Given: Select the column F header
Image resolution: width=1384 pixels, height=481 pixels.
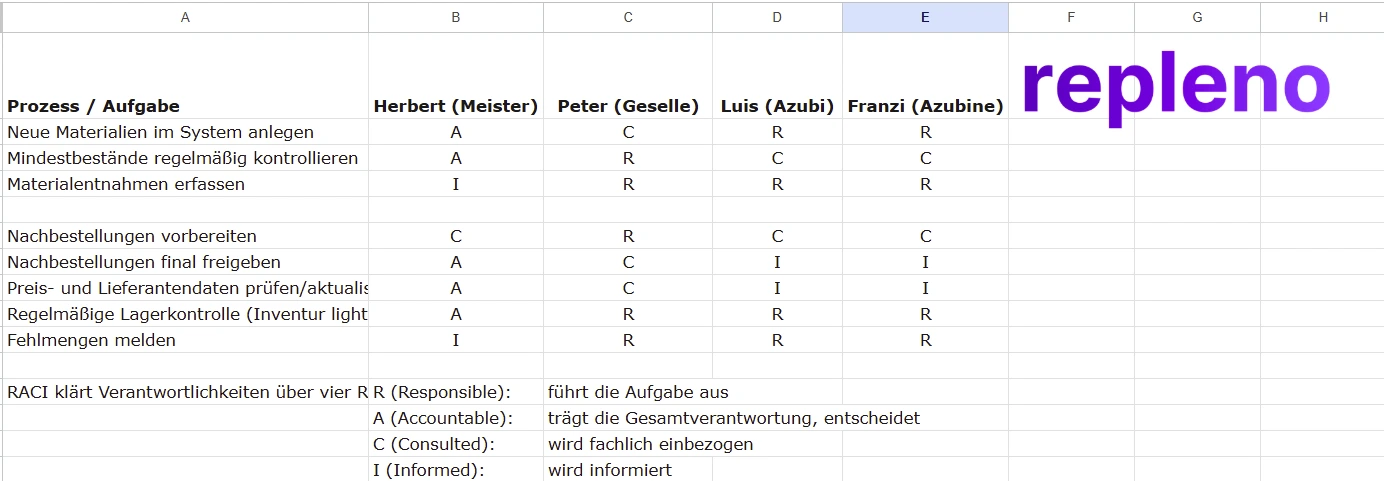Looking at the screenshot, I should click(x=1071, y=17).
